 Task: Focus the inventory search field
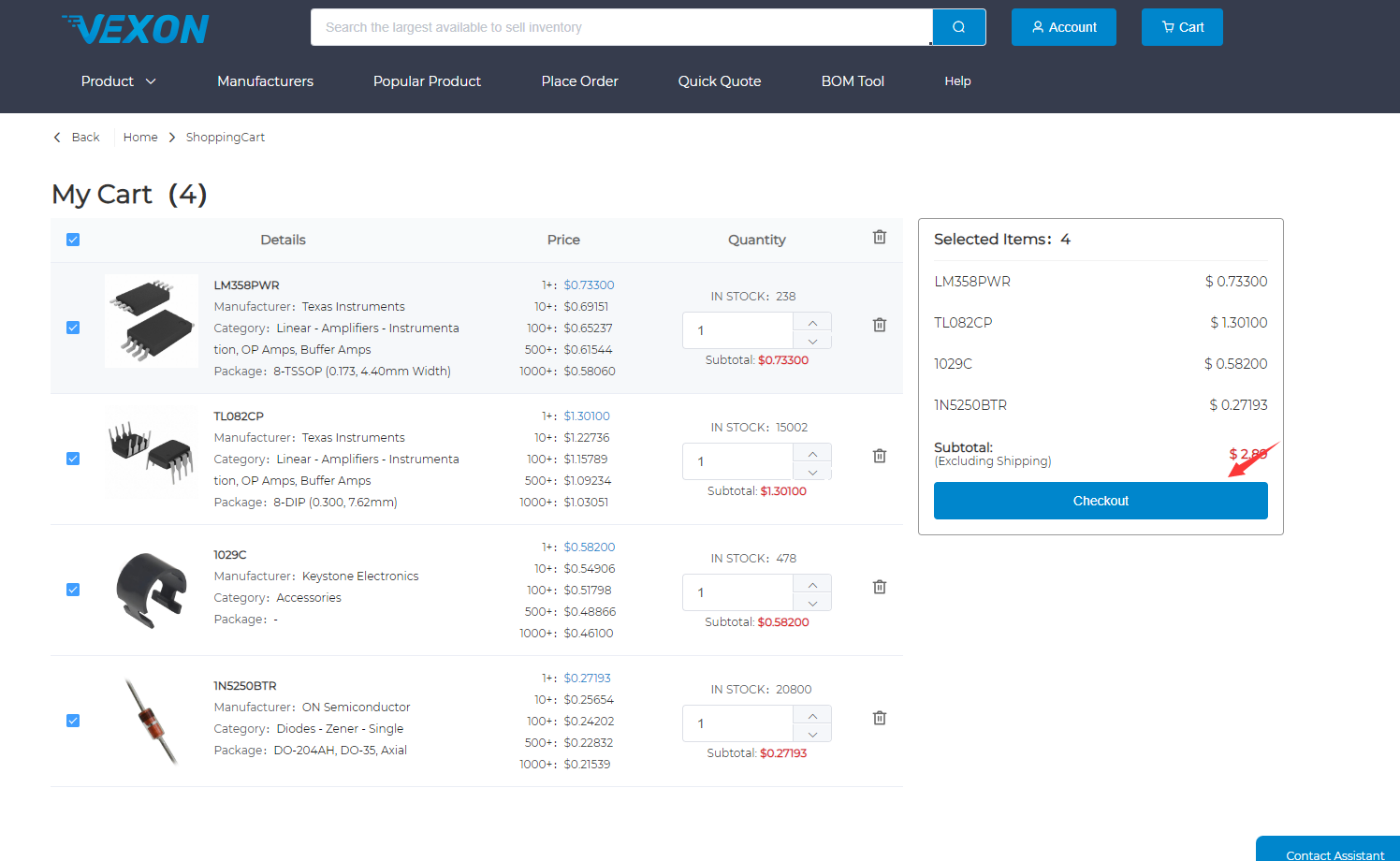click(x=621, y=27)
